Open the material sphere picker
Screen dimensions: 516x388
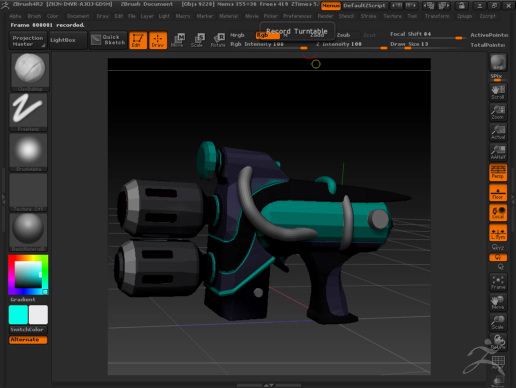(x=28, y=232)
